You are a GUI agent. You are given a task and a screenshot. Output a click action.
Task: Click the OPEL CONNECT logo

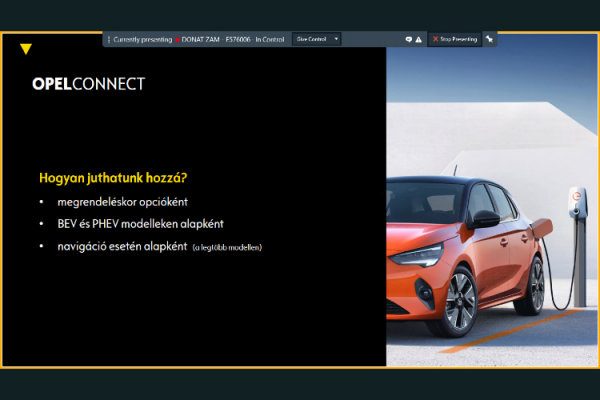coord(88,84)
